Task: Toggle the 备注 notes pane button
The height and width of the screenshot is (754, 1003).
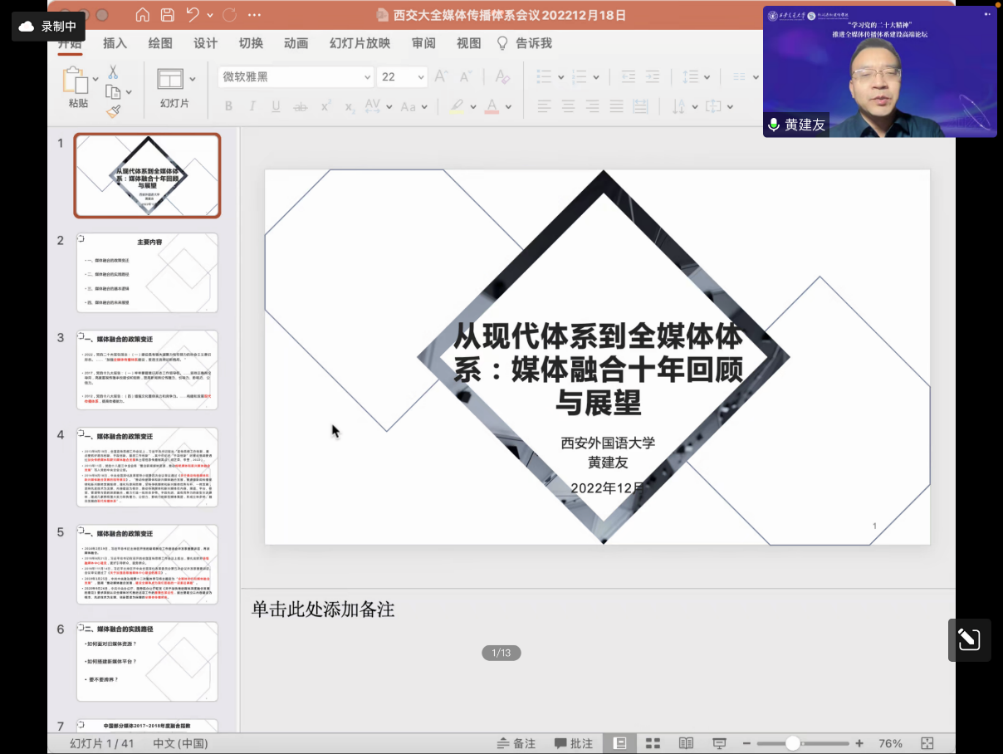Action: [x=517, y=743]
